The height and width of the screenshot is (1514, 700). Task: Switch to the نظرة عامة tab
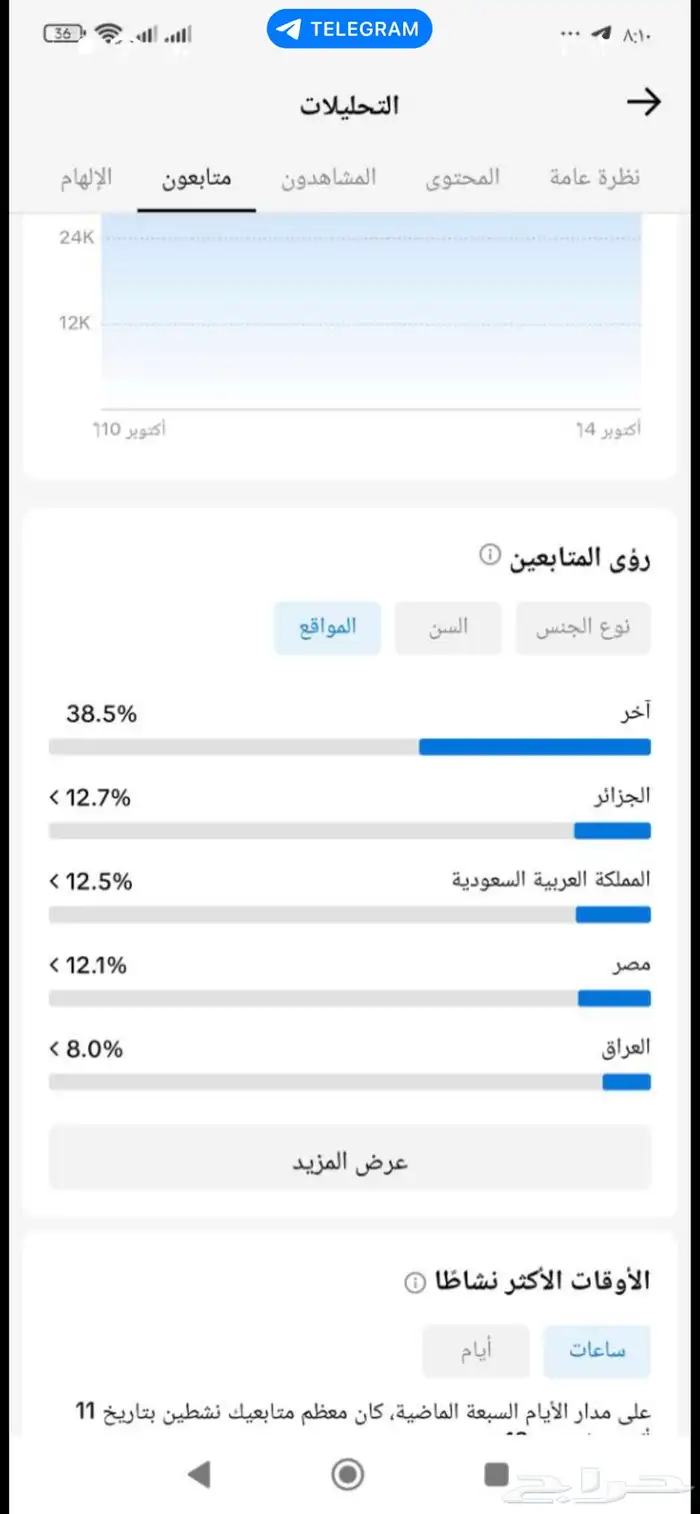(x=594, y=178)
